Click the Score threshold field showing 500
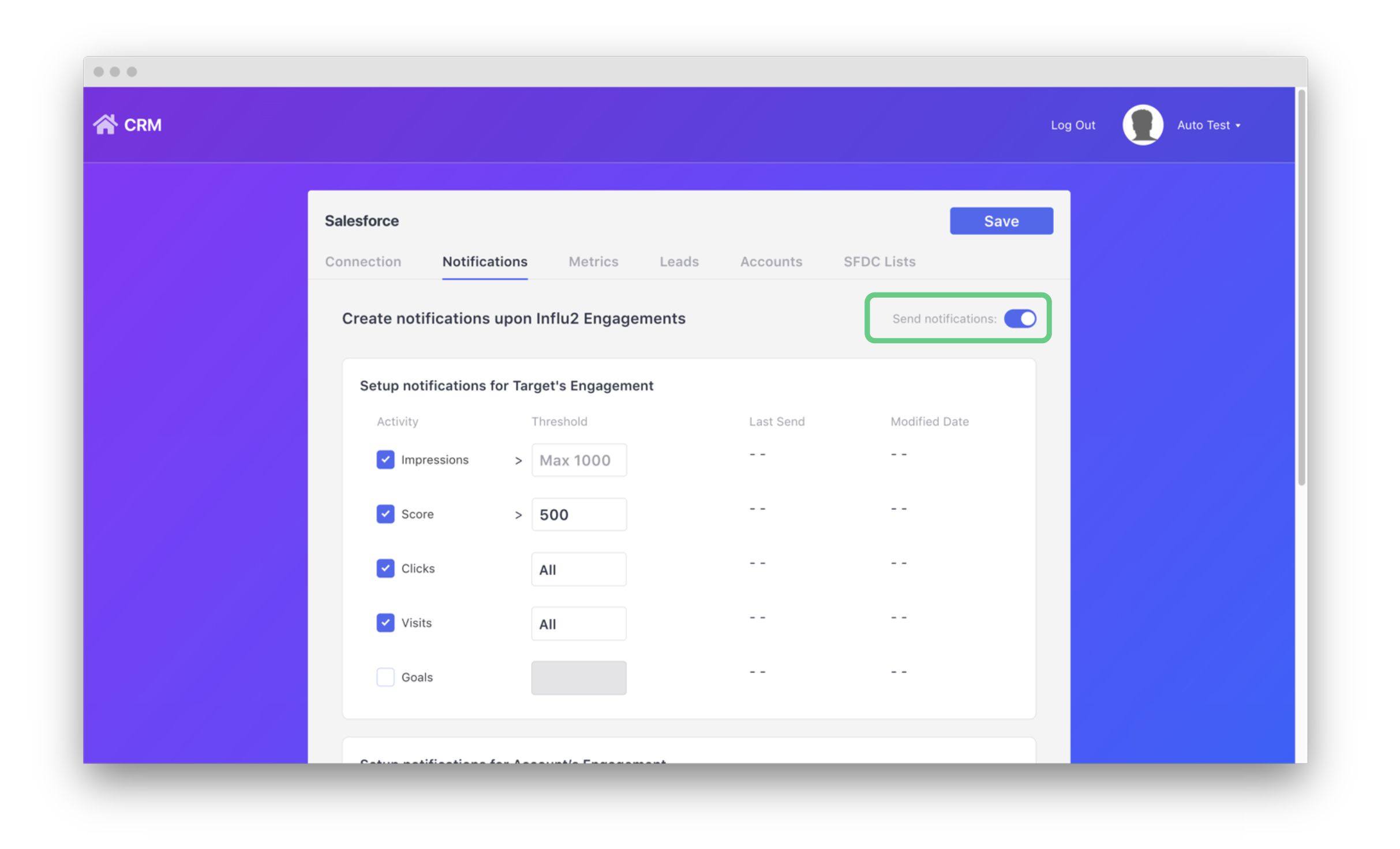This screenshot has height=849, width=1400. pyautogui.click(x=578, y=514)
